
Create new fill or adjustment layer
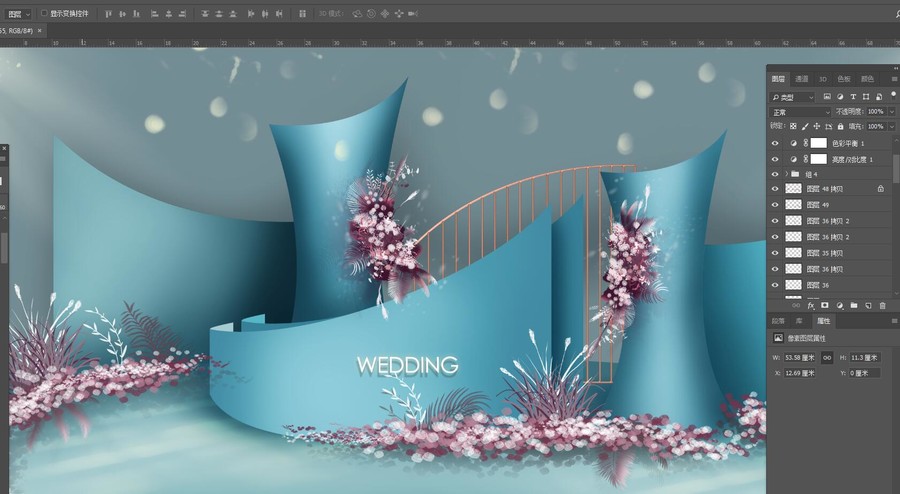pyautogui.click(x=840, y=306)
